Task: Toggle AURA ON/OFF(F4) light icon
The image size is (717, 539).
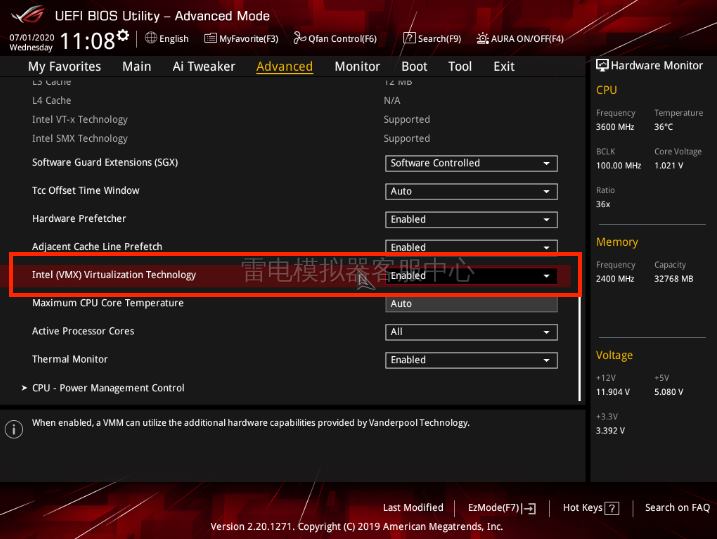Action: coord(482,38)
